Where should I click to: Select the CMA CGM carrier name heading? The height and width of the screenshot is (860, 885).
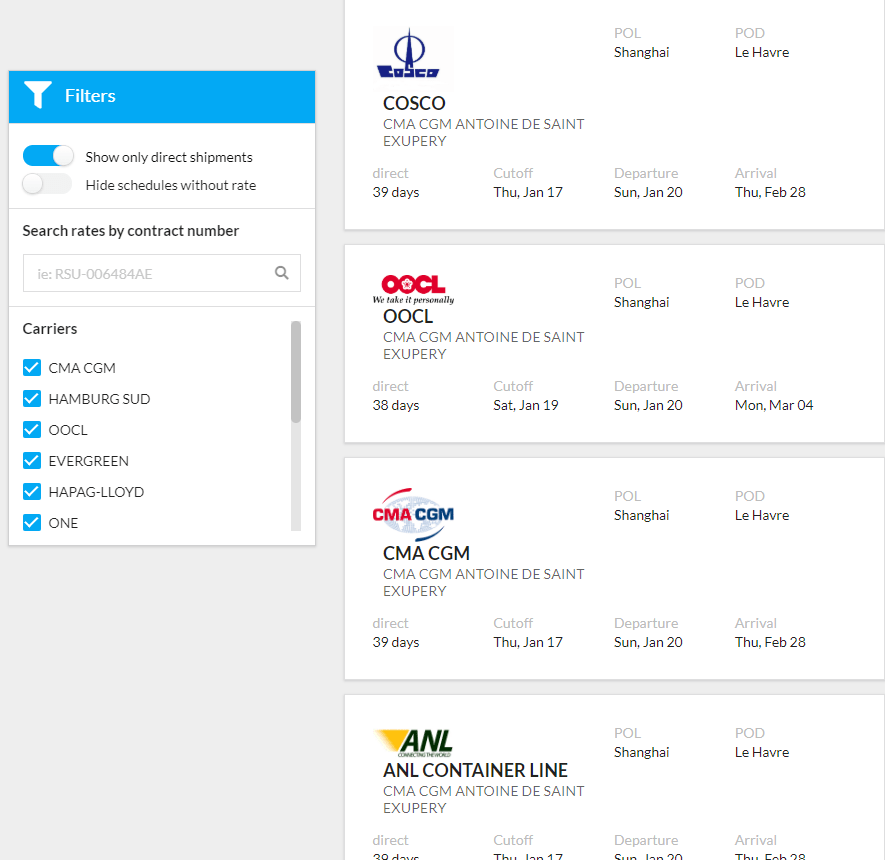tap(426, 554)
